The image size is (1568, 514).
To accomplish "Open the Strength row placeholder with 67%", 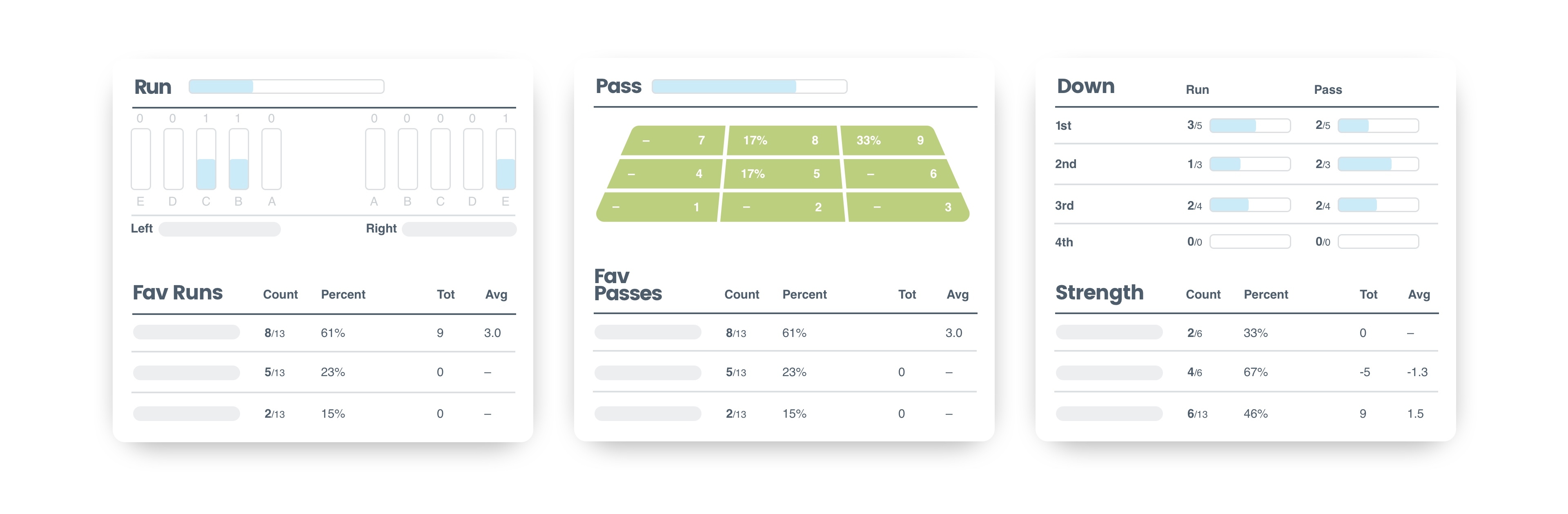I will [1109, 372].
